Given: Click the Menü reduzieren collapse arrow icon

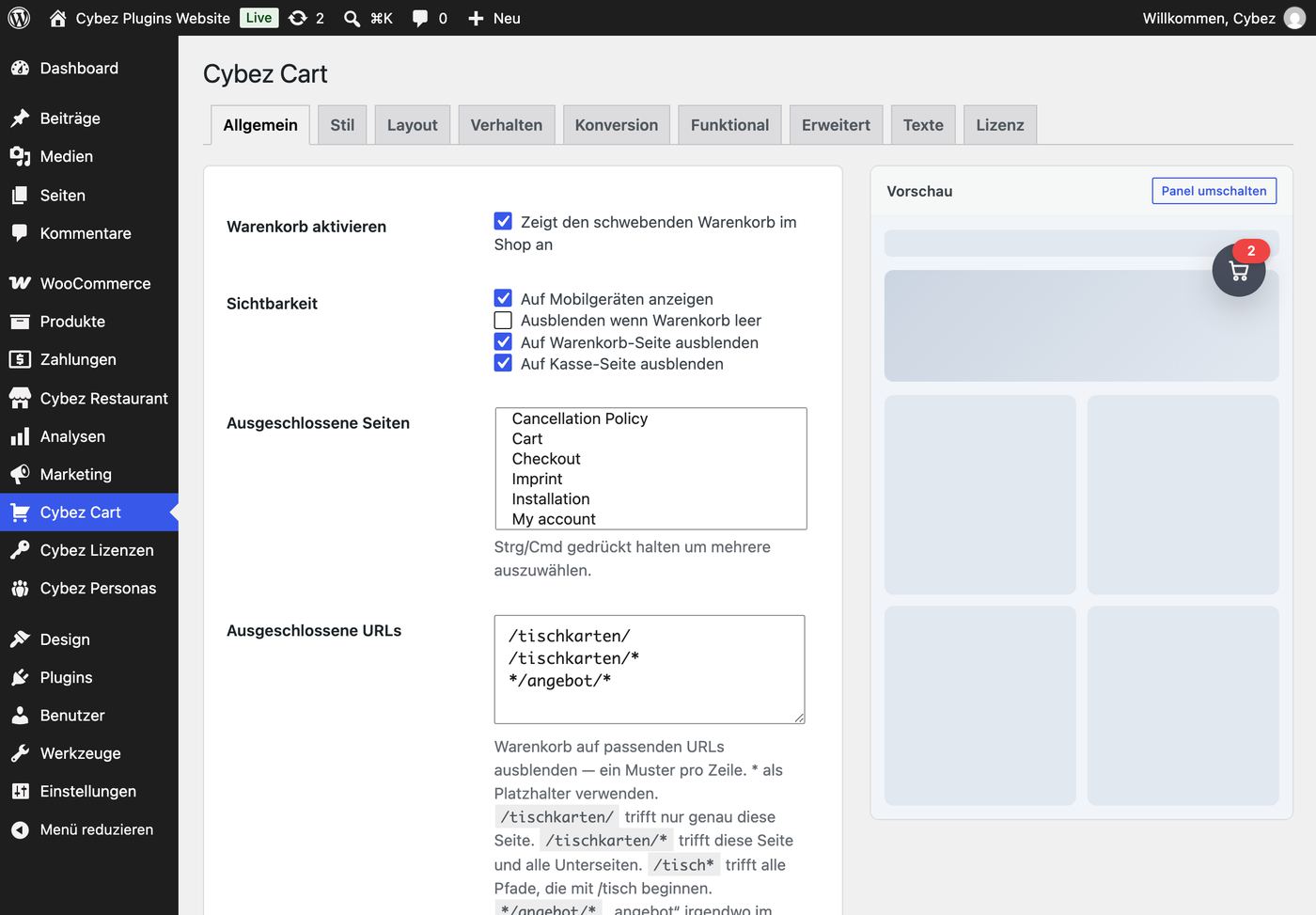Looking at the screenshot, I should (20, 829).
